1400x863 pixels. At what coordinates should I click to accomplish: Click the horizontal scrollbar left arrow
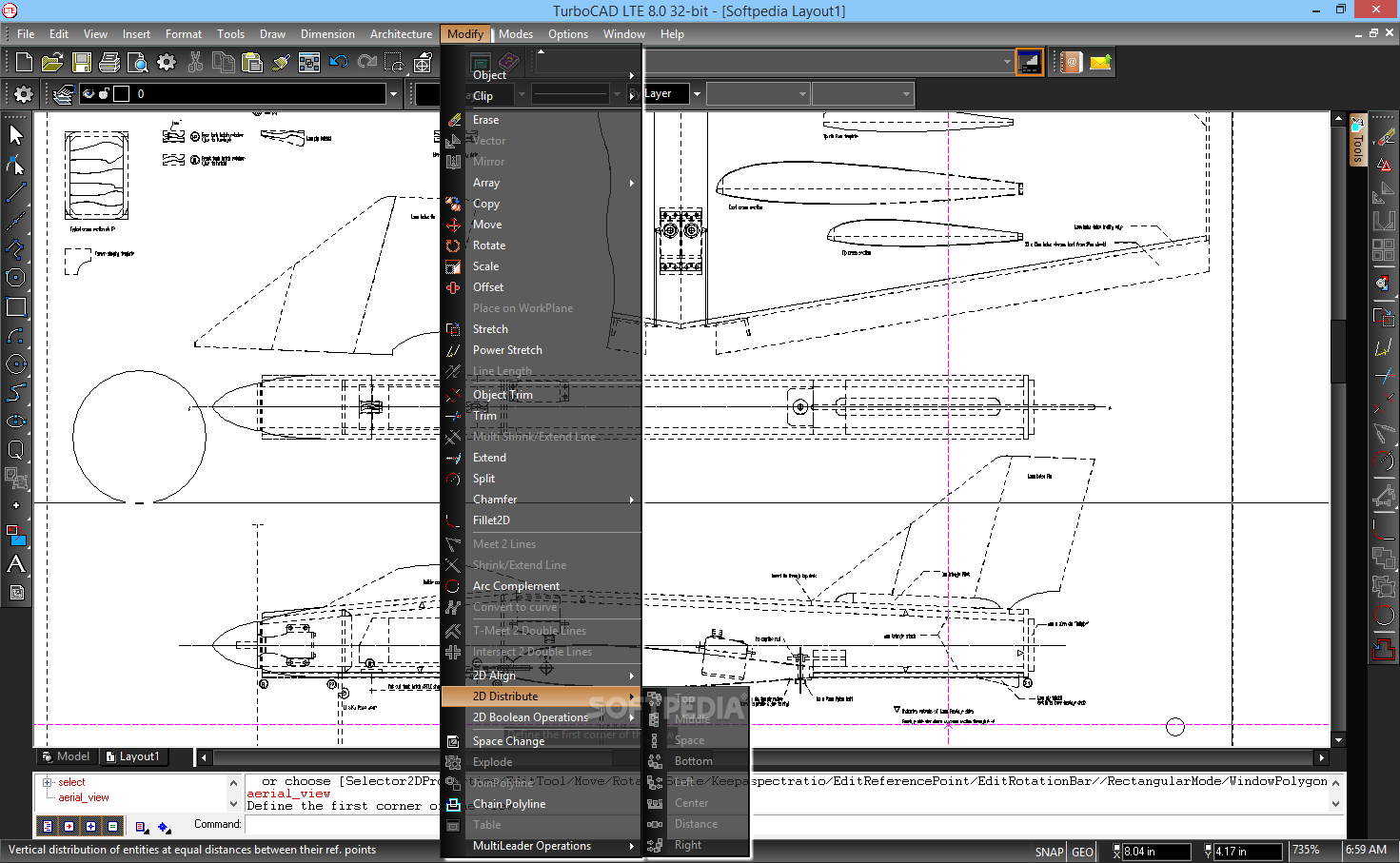coord(203,757)
